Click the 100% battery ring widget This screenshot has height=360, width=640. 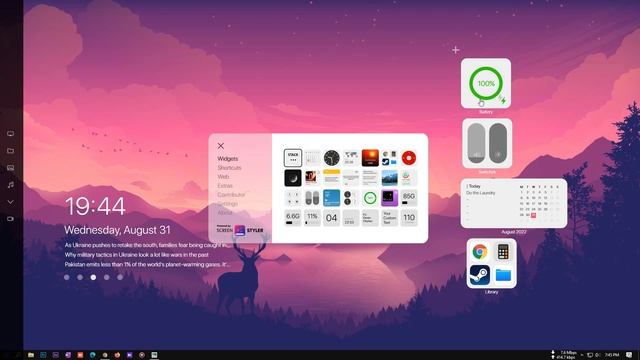[486, 83]
